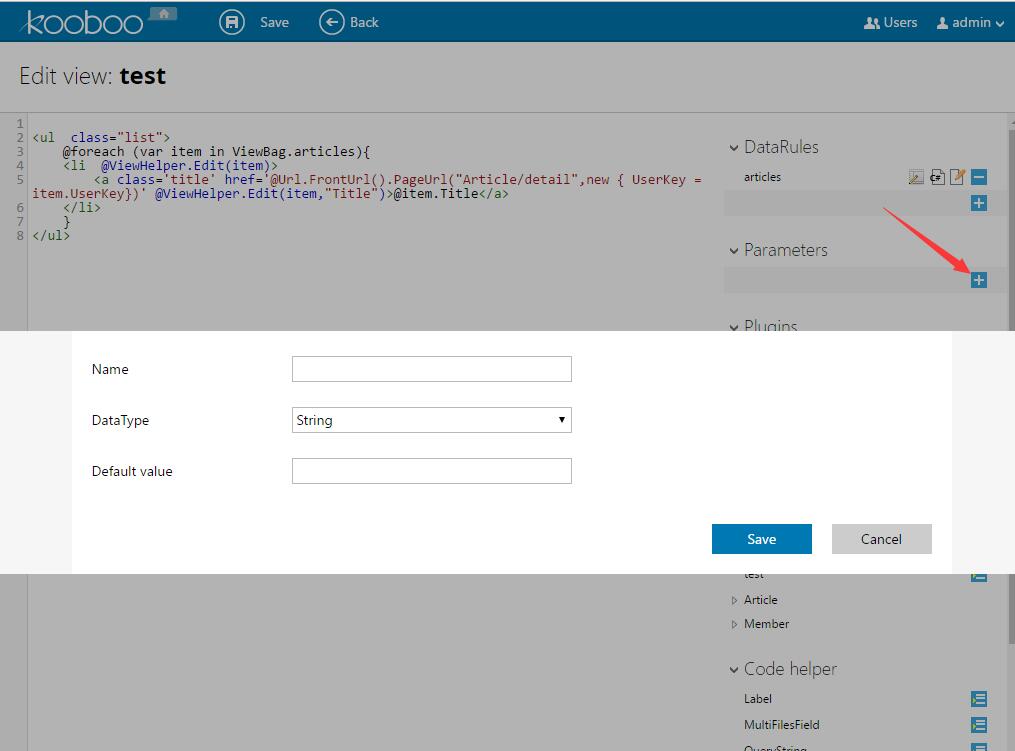Go Back using the top bar label

pyautogui.click(x=364, y=22)
